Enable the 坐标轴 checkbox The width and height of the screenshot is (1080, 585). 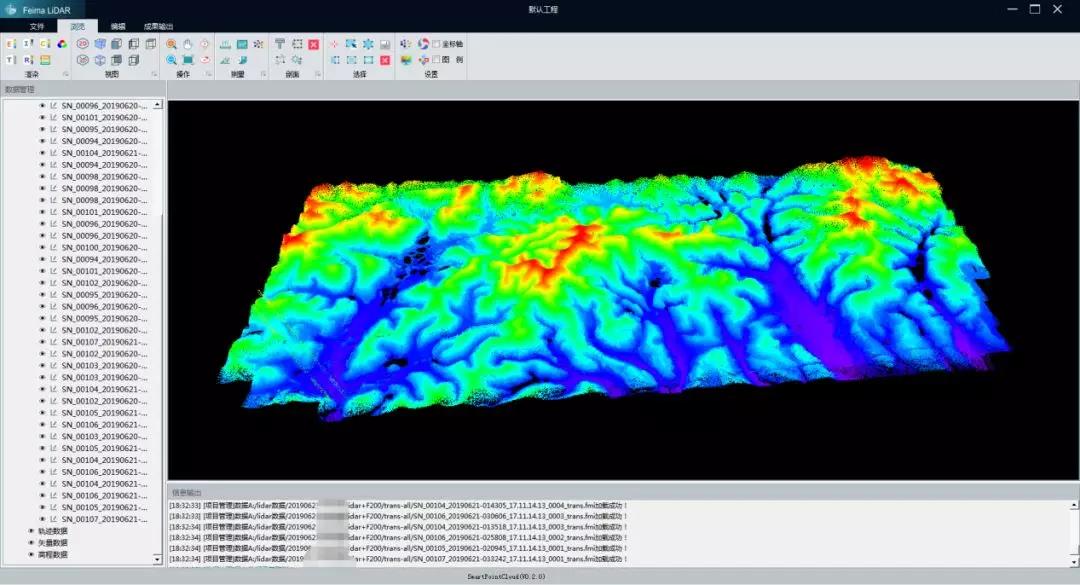pos(436,45)
